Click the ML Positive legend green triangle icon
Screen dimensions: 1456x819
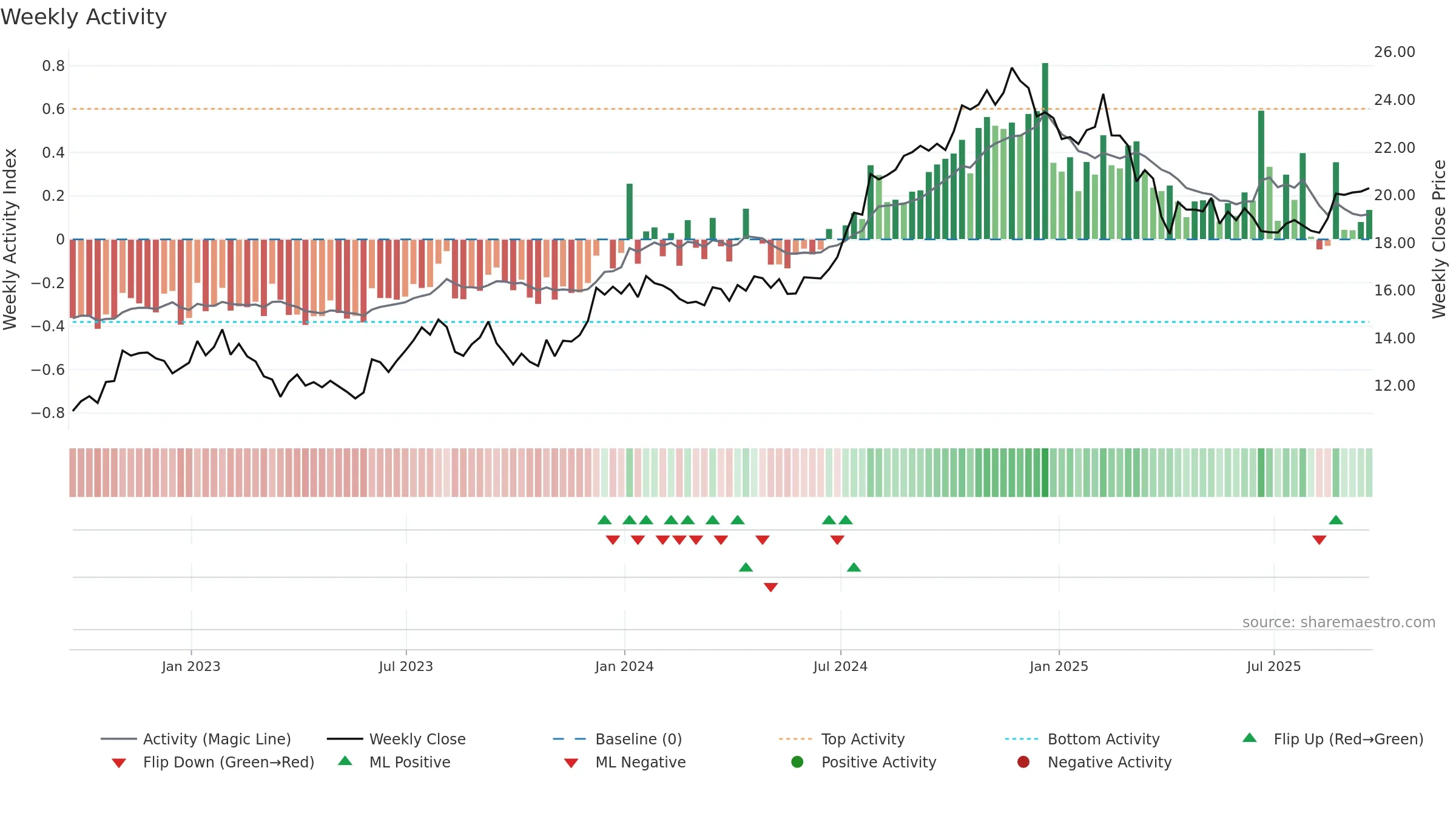(x=345, y=761)
